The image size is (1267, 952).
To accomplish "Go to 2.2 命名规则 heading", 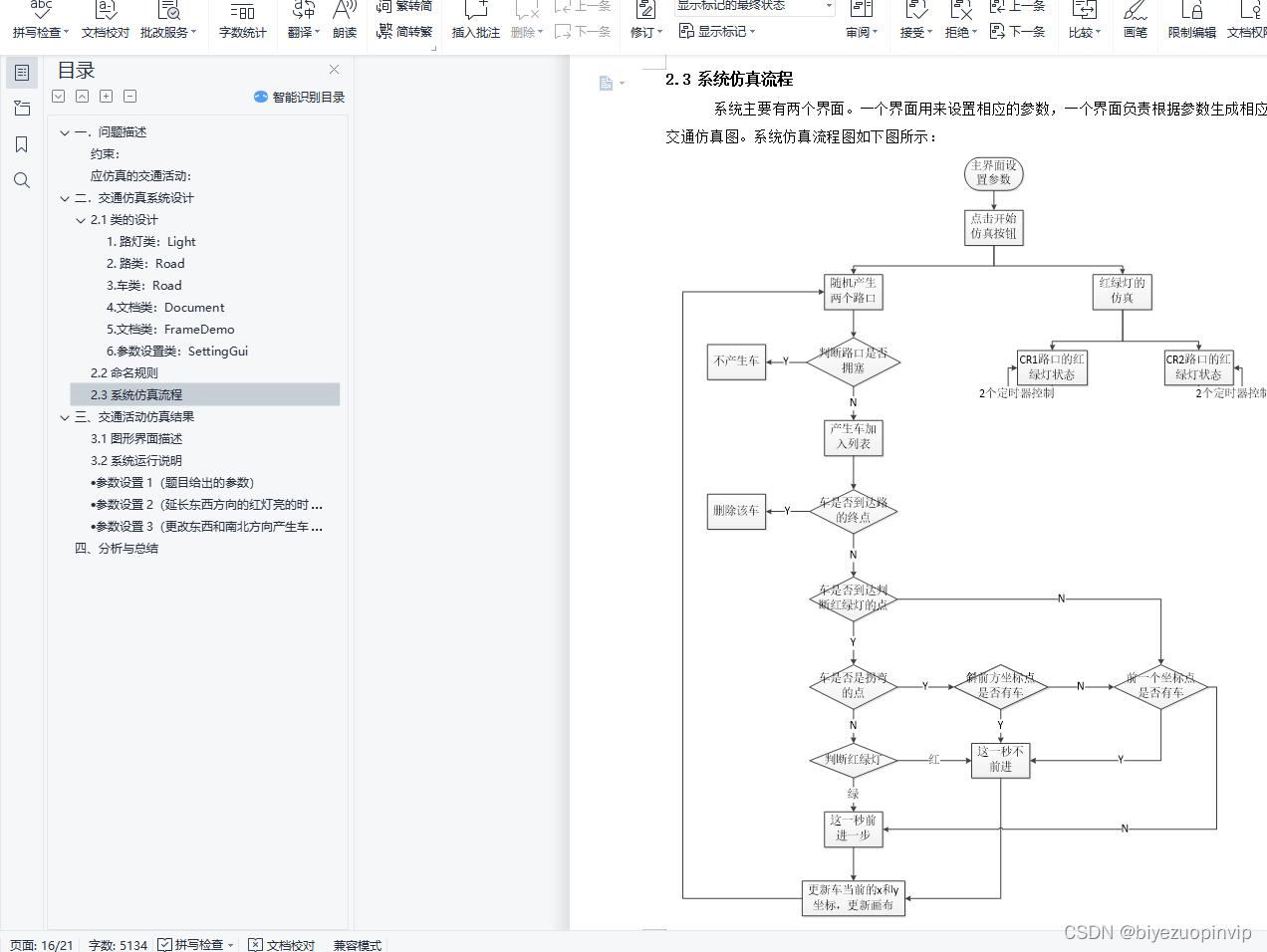I will (x=125, y=373).
